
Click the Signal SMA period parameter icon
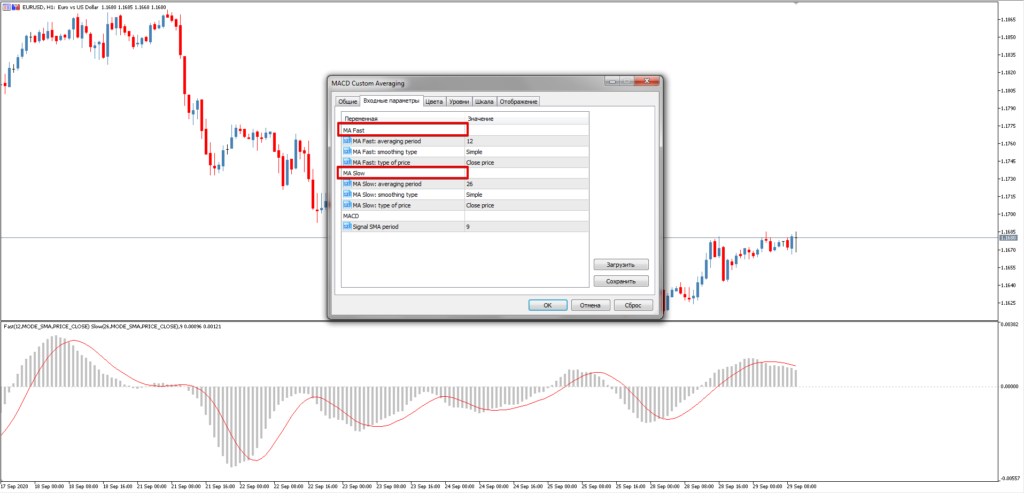click(347, 226)
